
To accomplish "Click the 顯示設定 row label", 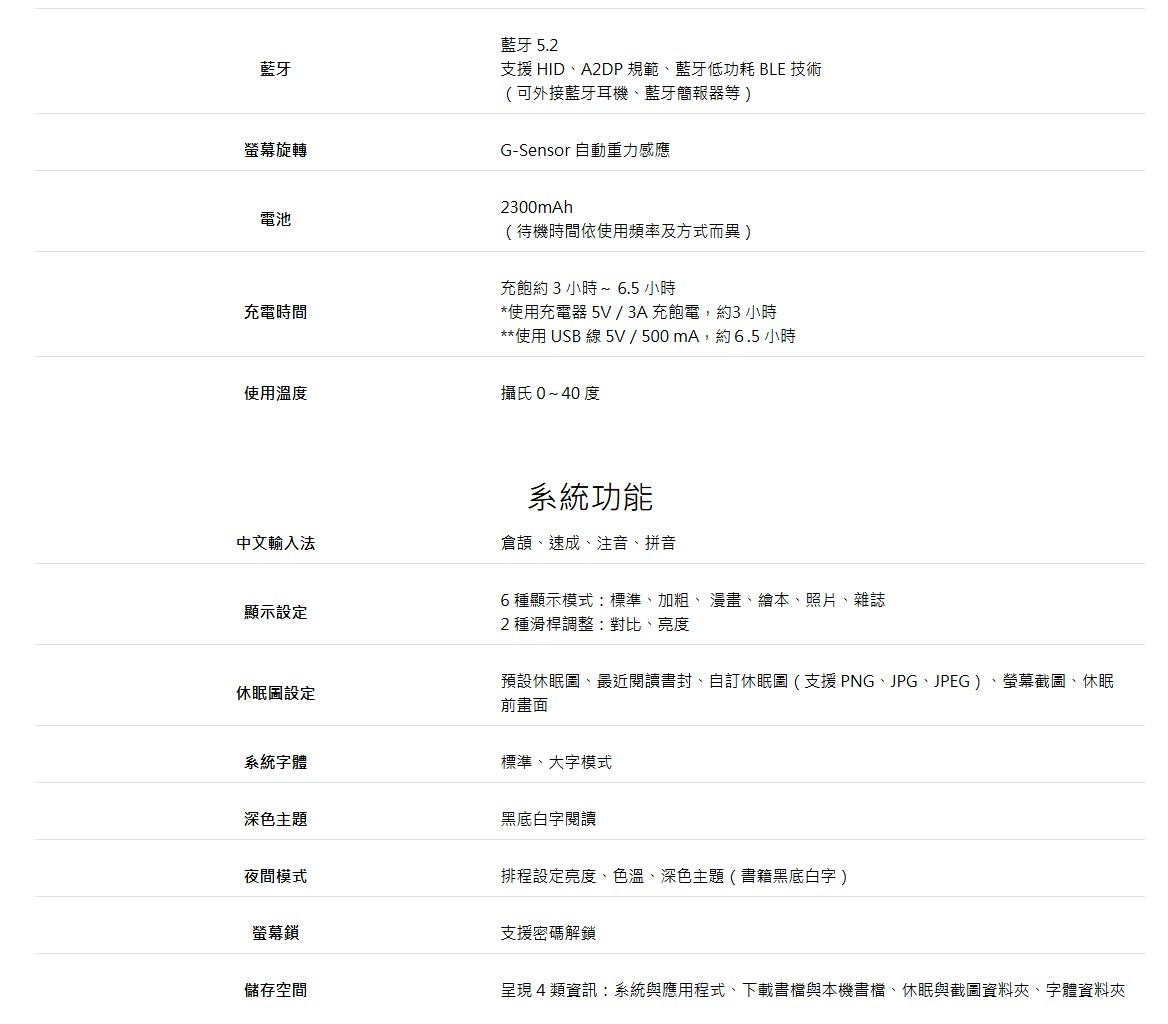I will coord(275,612).
